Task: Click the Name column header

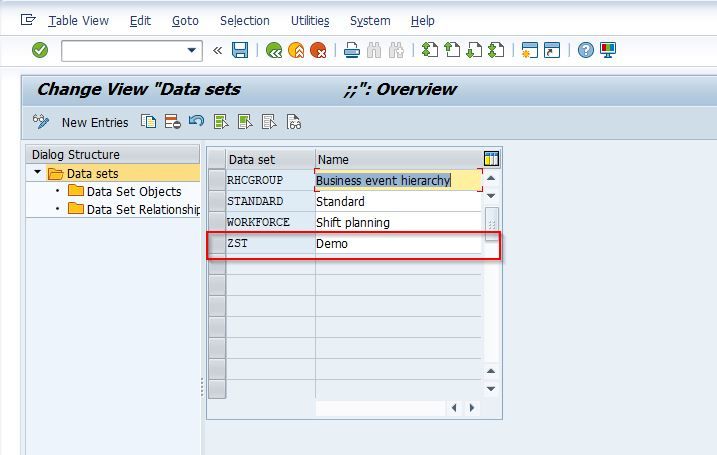Action: 398,159
